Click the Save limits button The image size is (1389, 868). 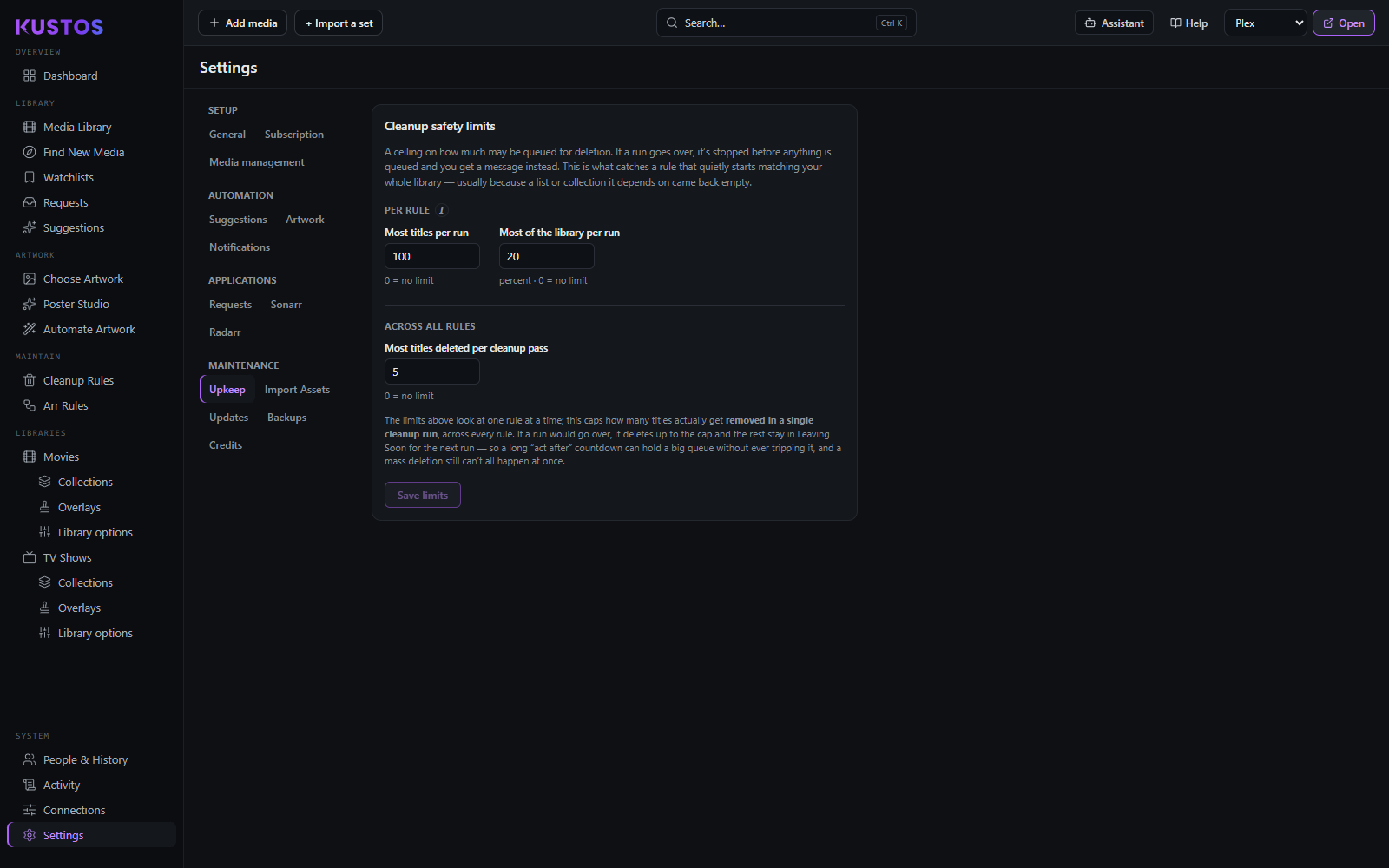tap(423, 495)
